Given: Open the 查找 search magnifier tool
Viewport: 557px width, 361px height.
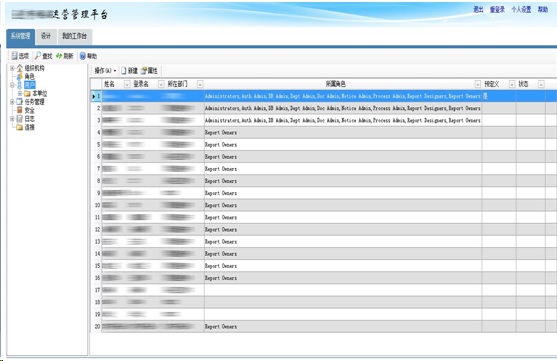Looking at the screenshot, I should click(x=38, y=56).
